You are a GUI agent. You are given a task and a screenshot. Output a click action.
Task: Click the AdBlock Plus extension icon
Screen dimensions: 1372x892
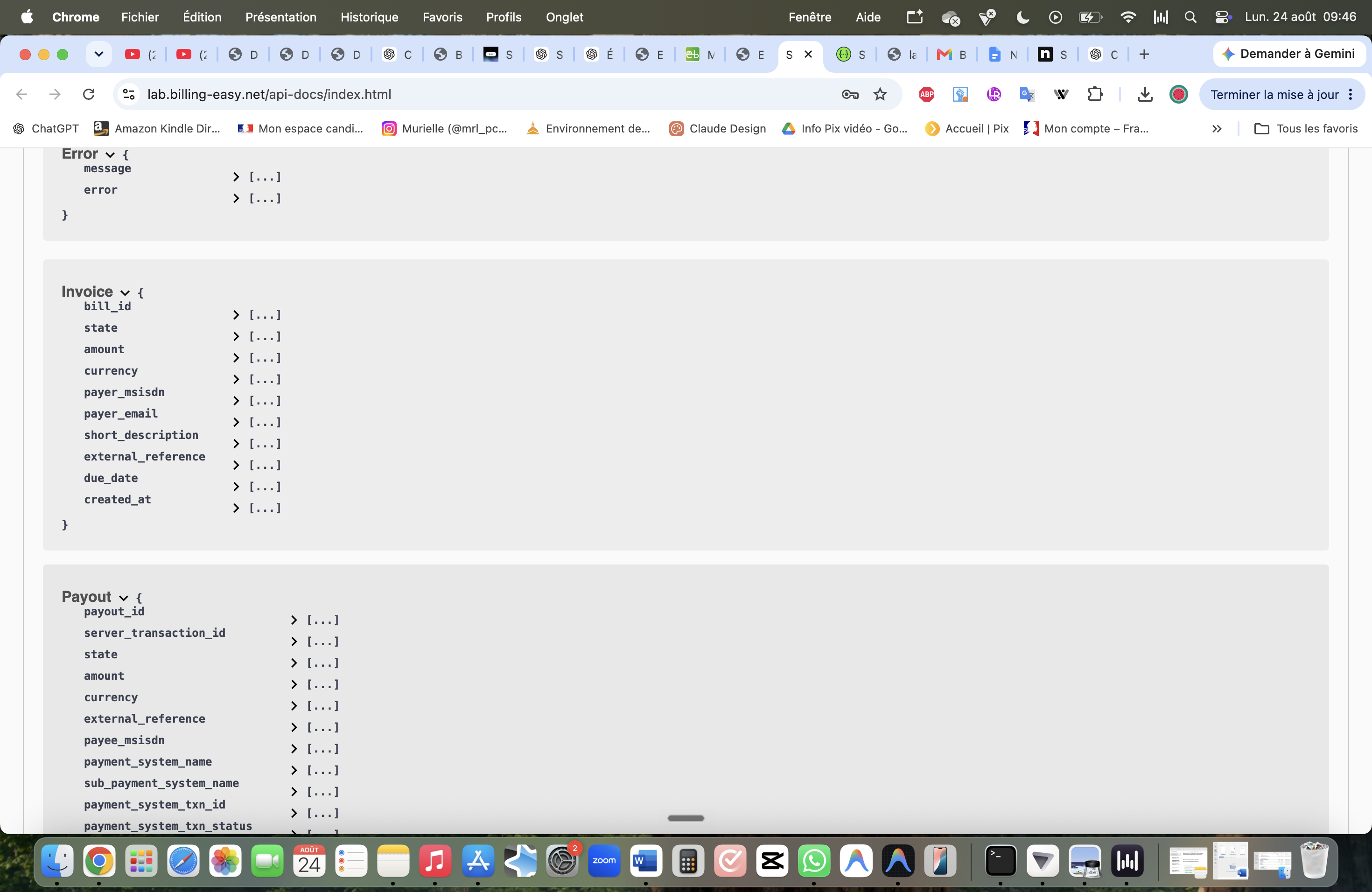(x=926, y=94)
